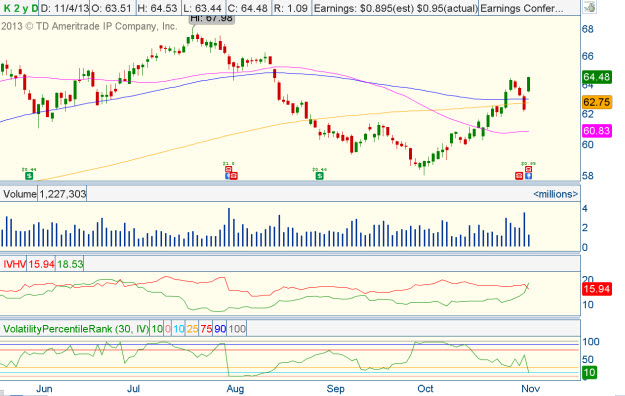Click the Volume study label
This screenshot has height=396, width=625.
click(x=20, y=194)
